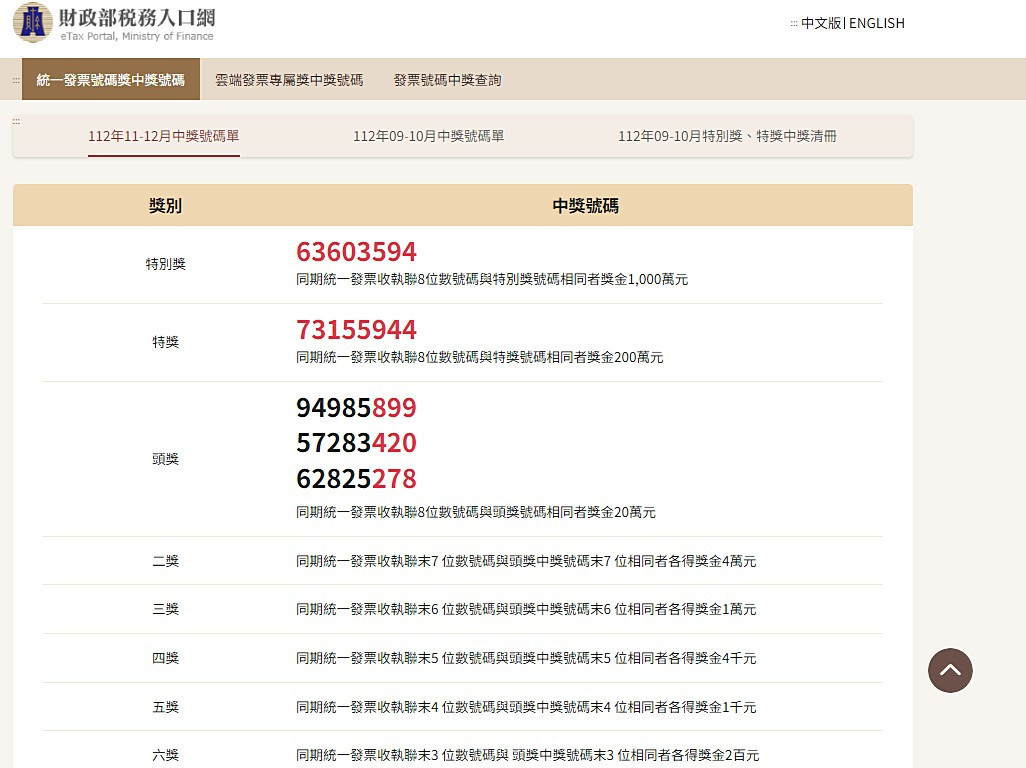Open 雲端發票專屬獎中獎號碼 navigation tab
This screenshot has width=1026, height=768.
pyautogui.click(x=289, y=80)
